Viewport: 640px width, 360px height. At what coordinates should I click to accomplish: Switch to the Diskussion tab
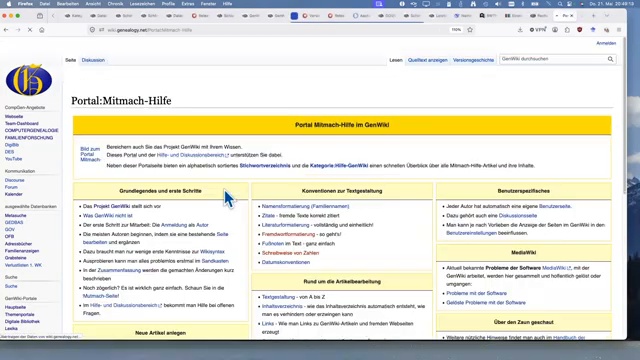(x=93, y=60)
